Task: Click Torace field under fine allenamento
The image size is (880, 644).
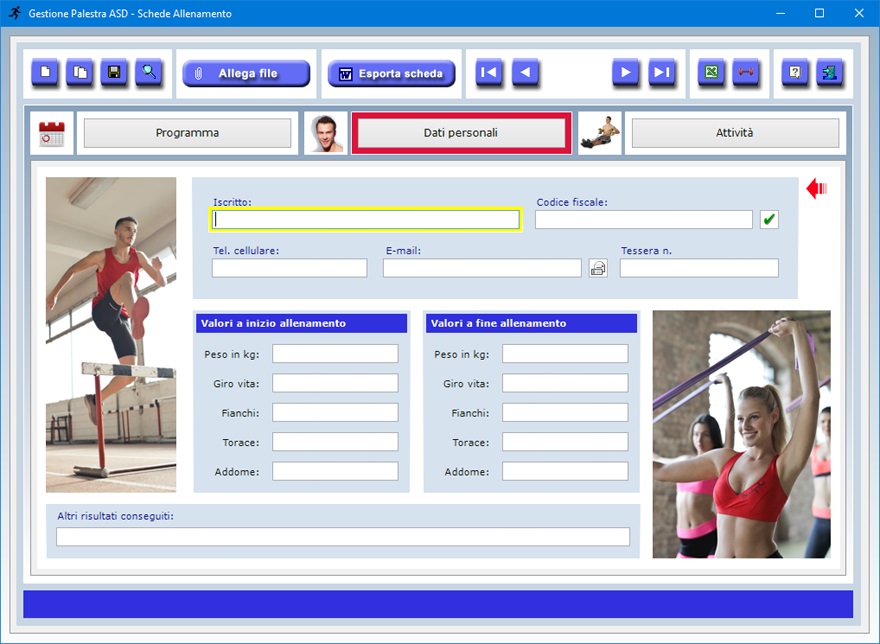Action: coord(565,441)
